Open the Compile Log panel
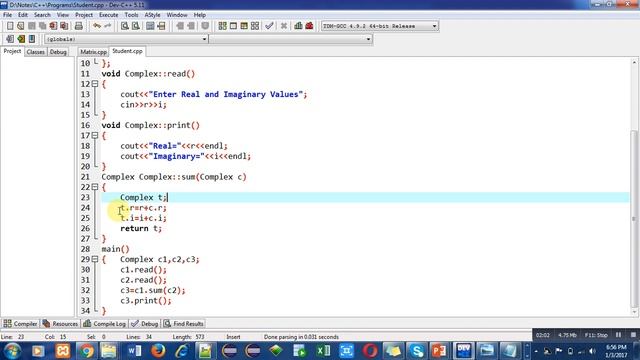This screenshot has width=640, height=360. [x=104, y=324]
